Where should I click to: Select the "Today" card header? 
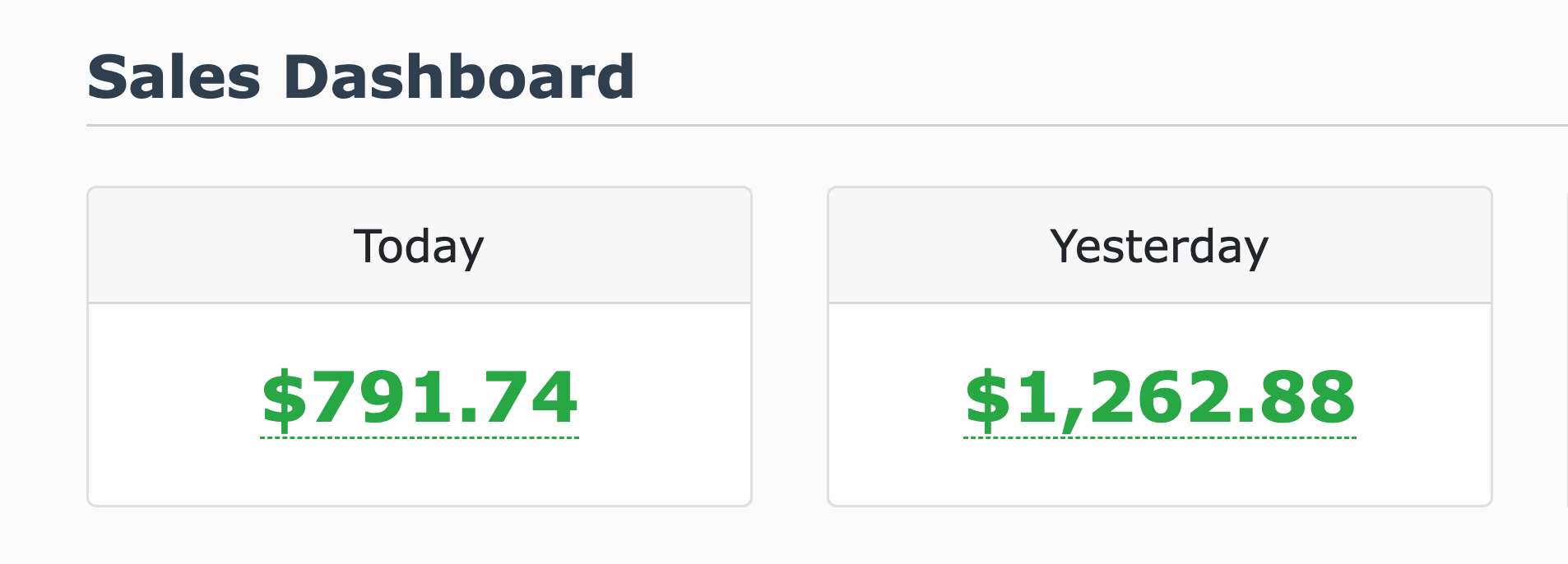coord(420,246)
